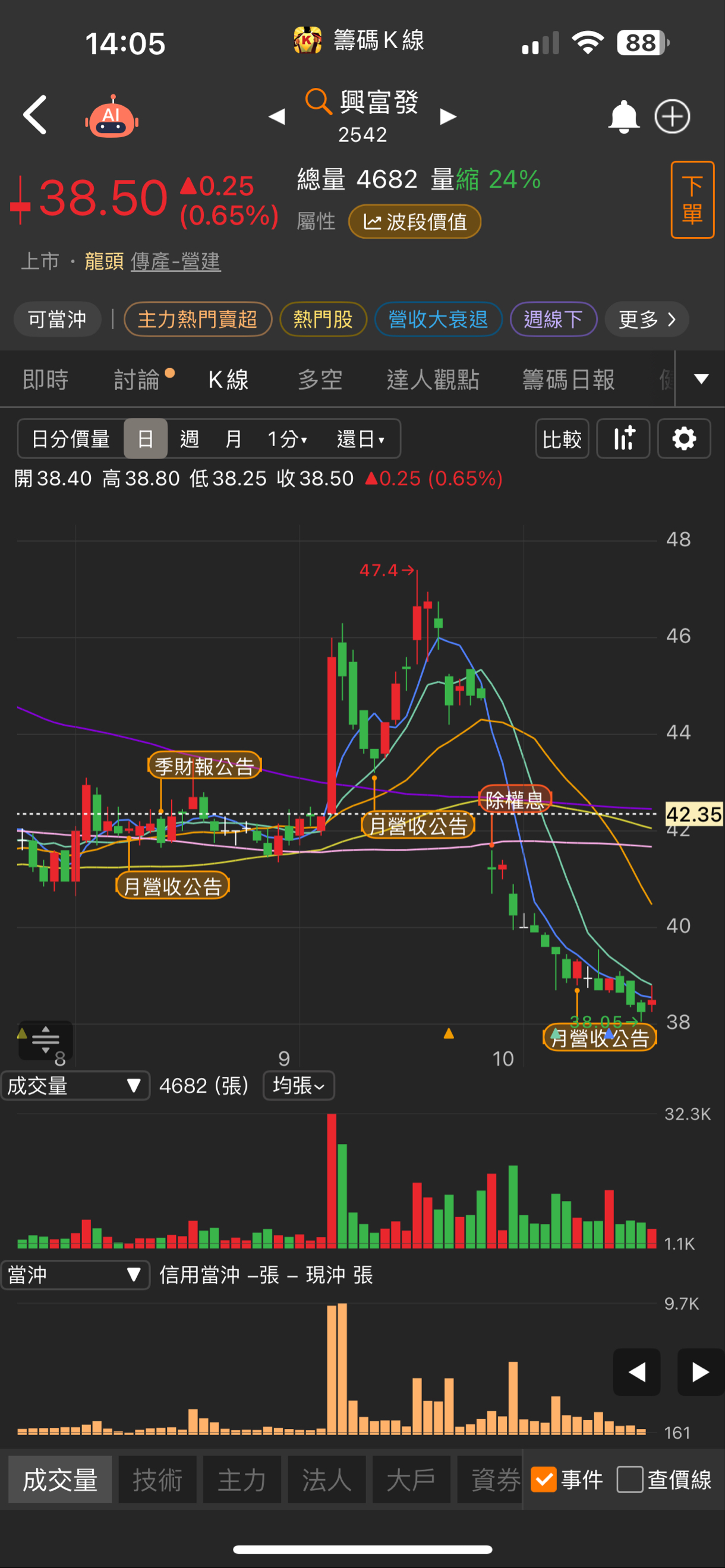Open the 成交量 indicator dropdown

coord(75,1085)
